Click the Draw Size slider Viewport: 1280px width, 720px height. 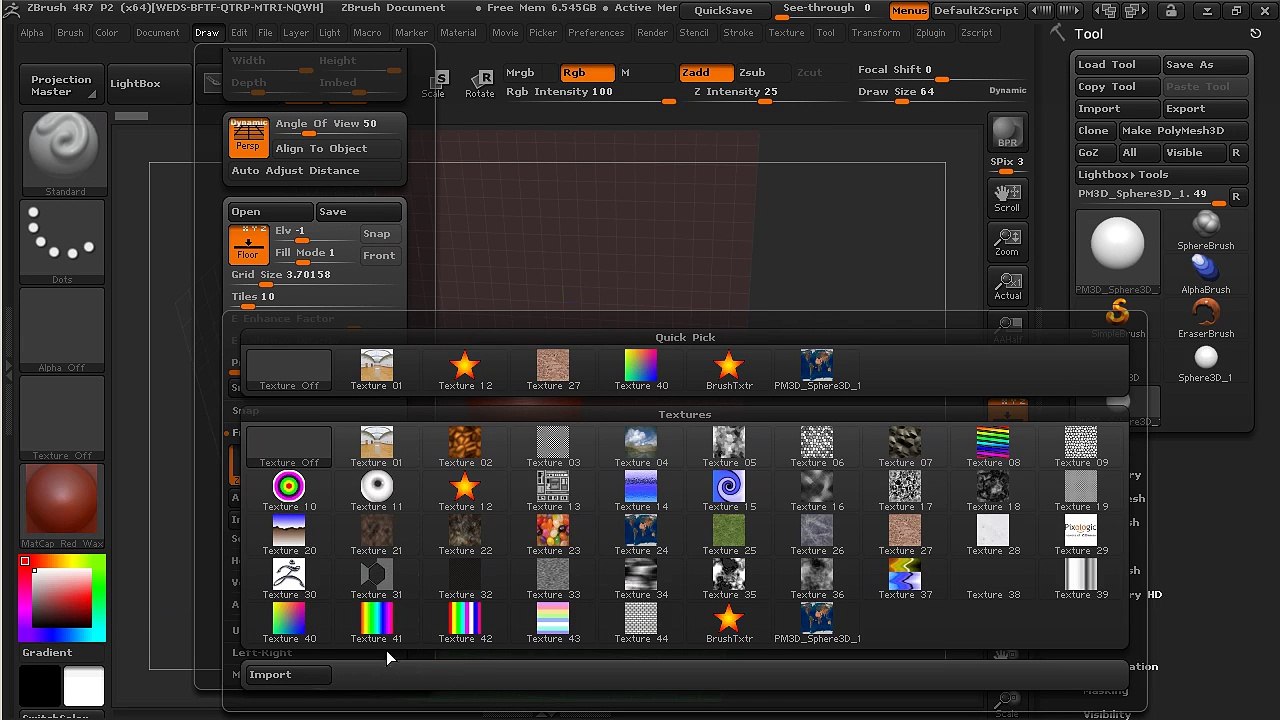[x=916, y=92]
